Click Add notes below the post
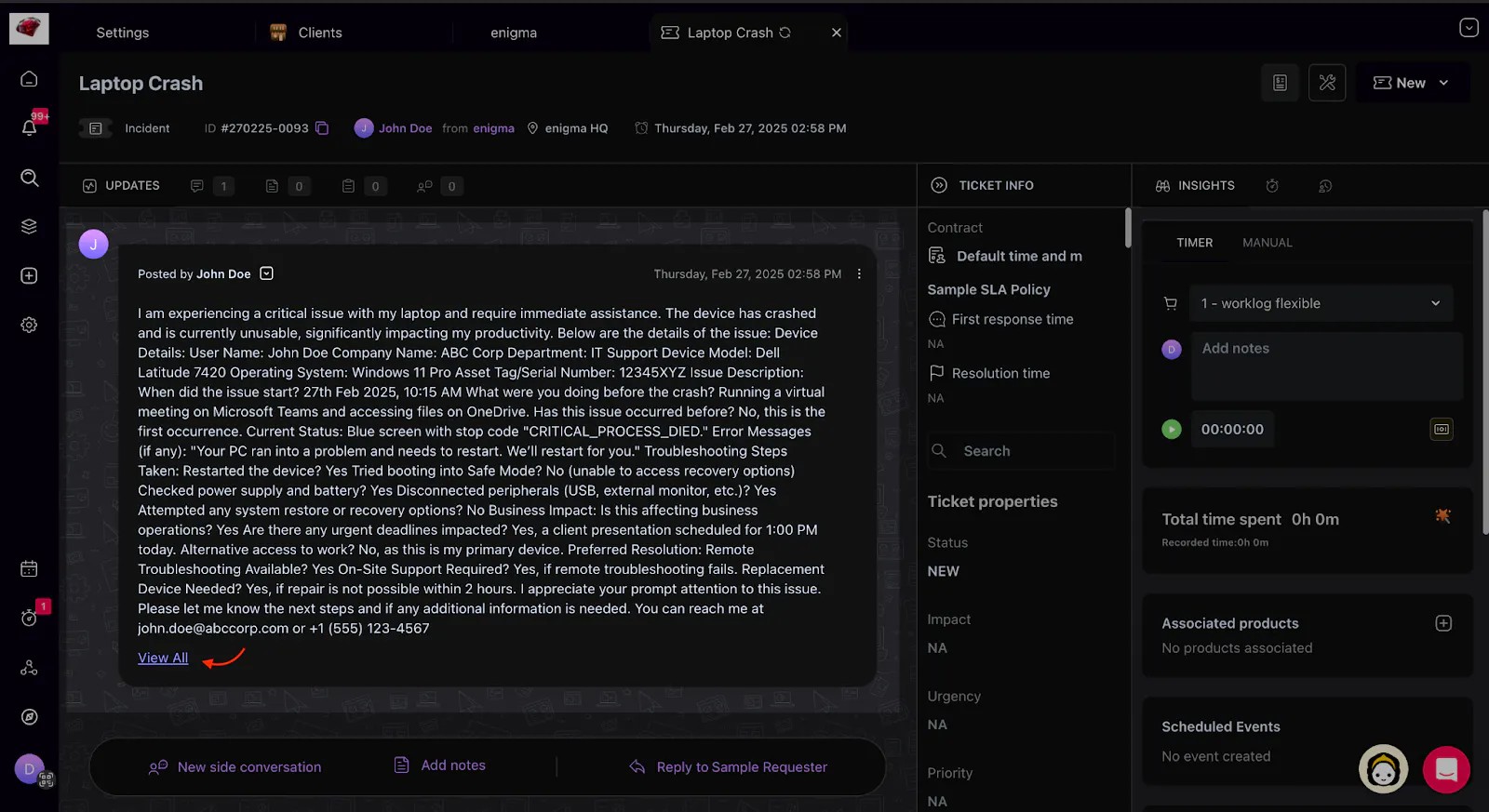This screenshot has width=1489, height=812. [440, 765]
